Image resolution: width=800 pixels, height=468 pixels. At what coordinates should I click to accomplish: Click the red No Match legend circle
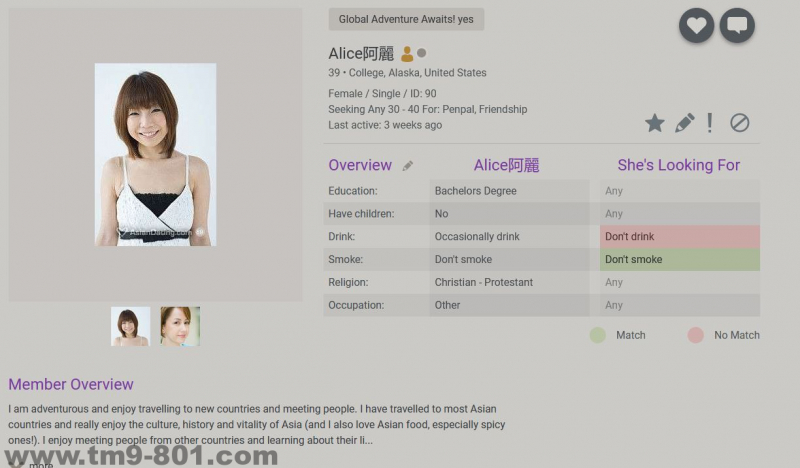tap(696, 335)
